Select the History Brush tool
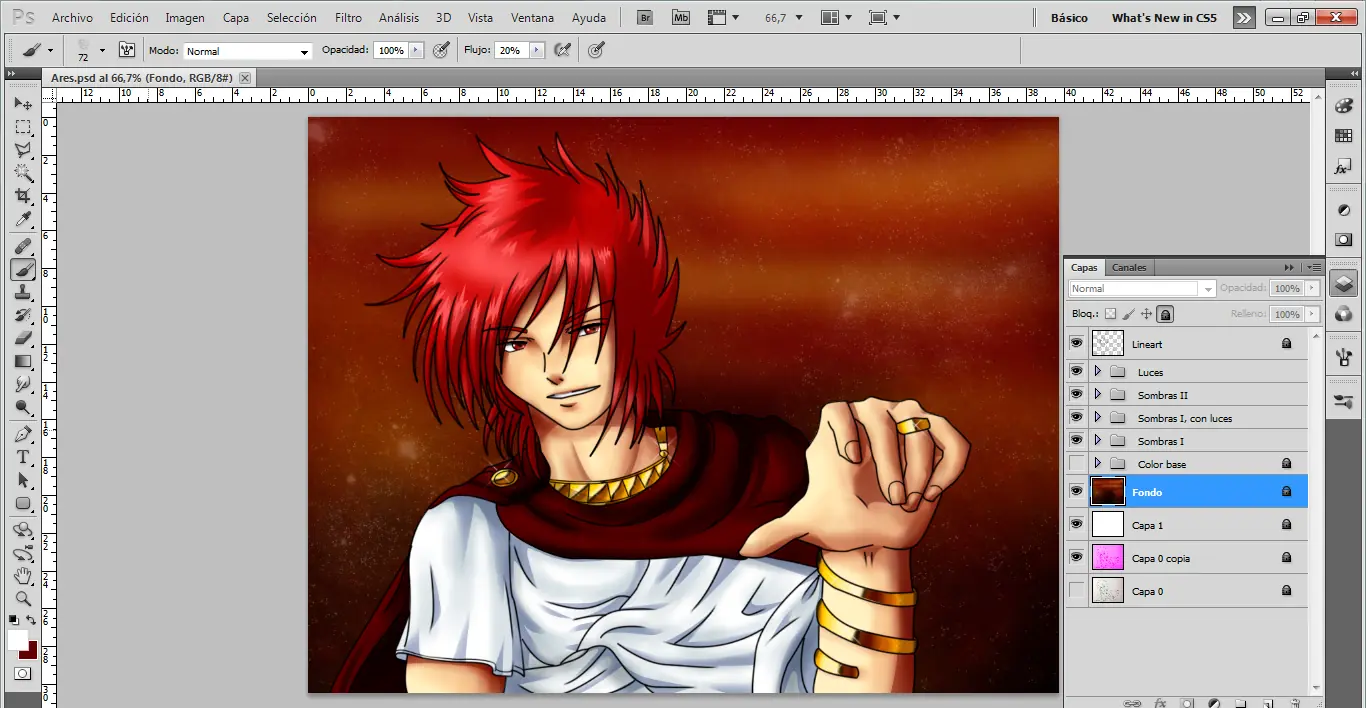Image resolution: width=1366 pixels, height=708 pixels. coord(23,315)
